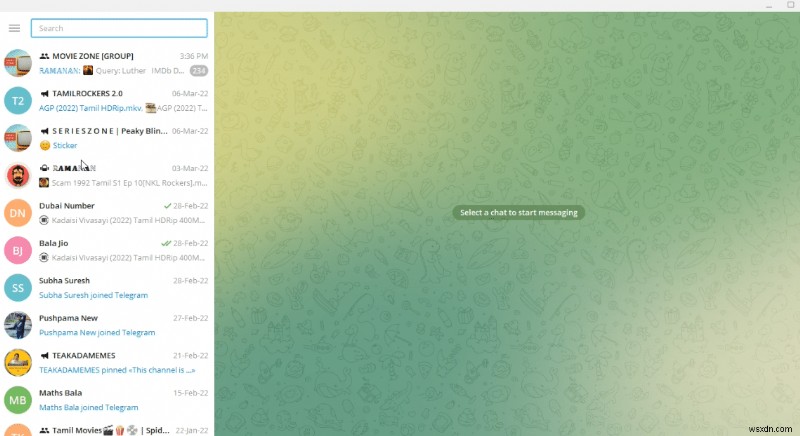Open Pushpama New profile photo

point(18,325)
